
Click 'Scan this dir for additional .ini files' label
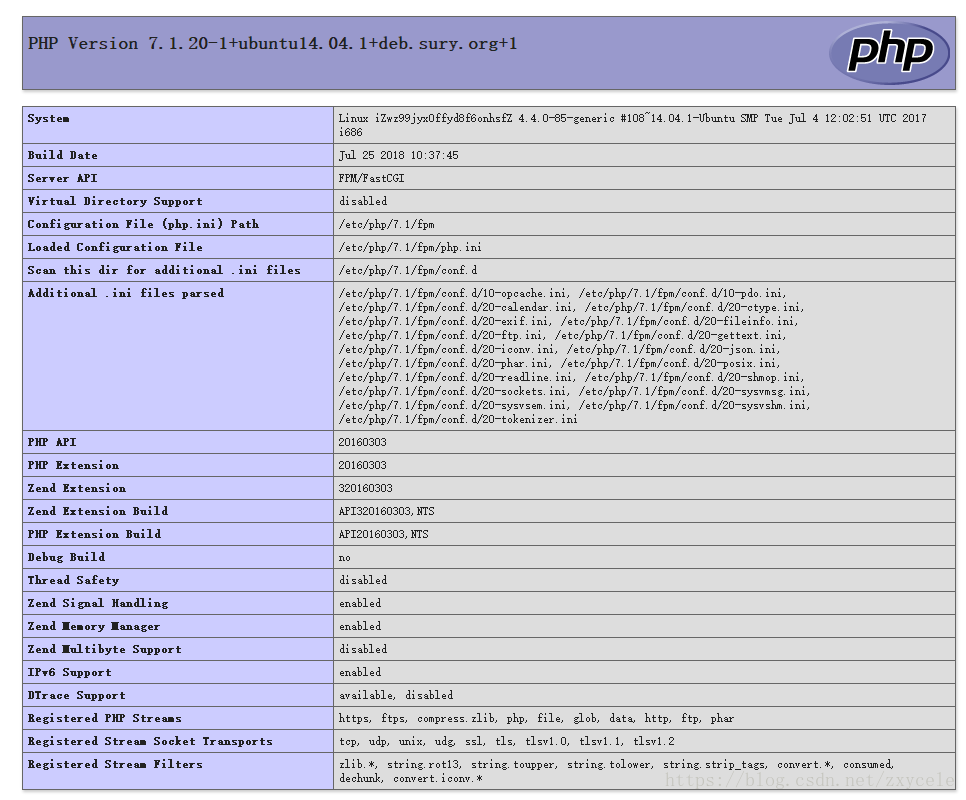(164, 270)
